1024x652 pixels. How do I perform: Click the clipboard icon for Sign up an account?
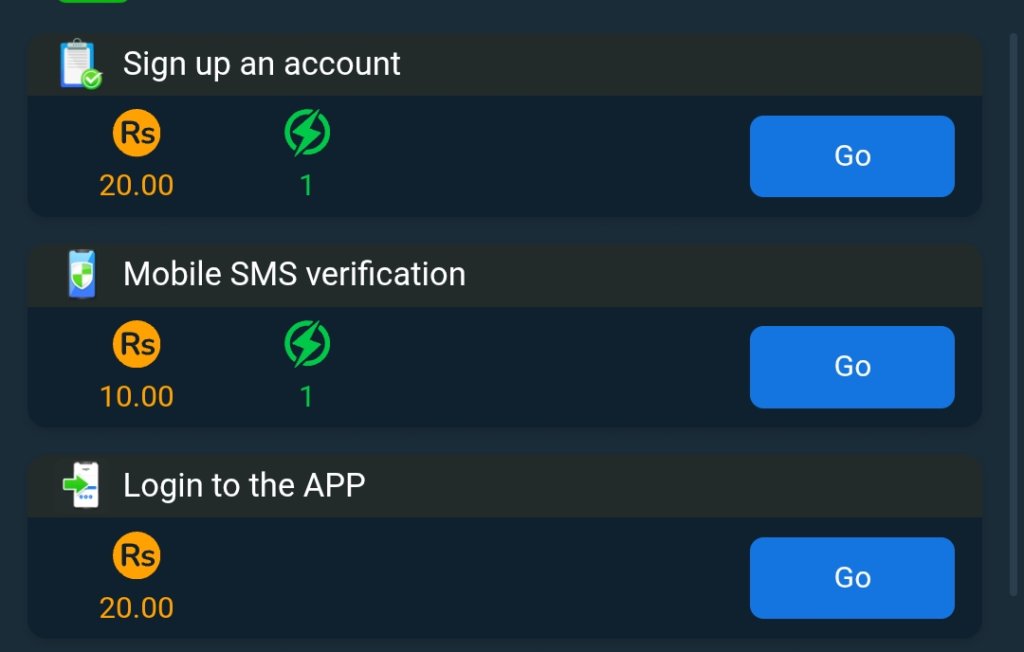tap(78, 63)
